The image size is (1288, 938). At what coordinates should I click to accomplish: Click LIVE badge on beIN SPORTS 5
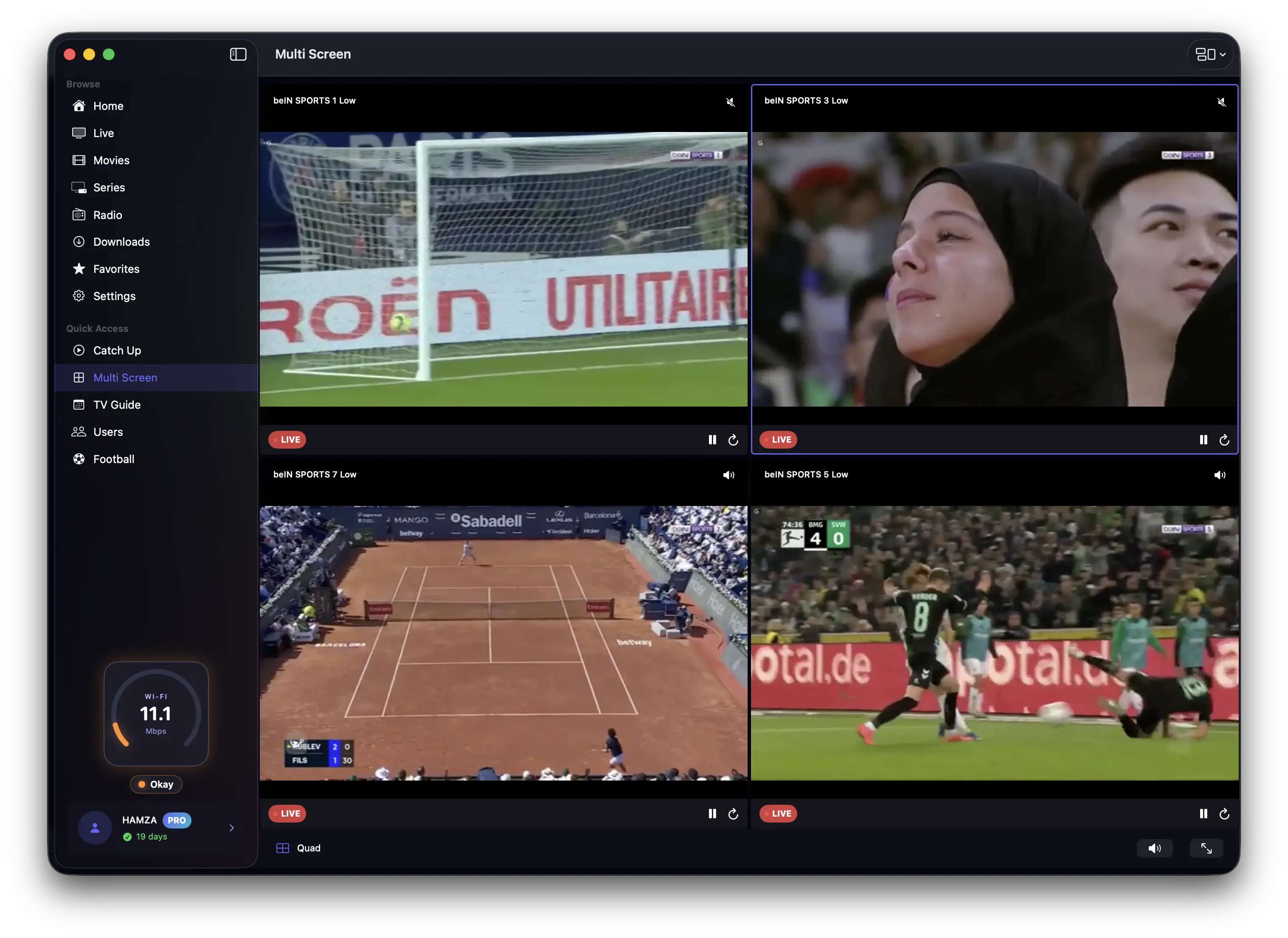tap(778, 814)
